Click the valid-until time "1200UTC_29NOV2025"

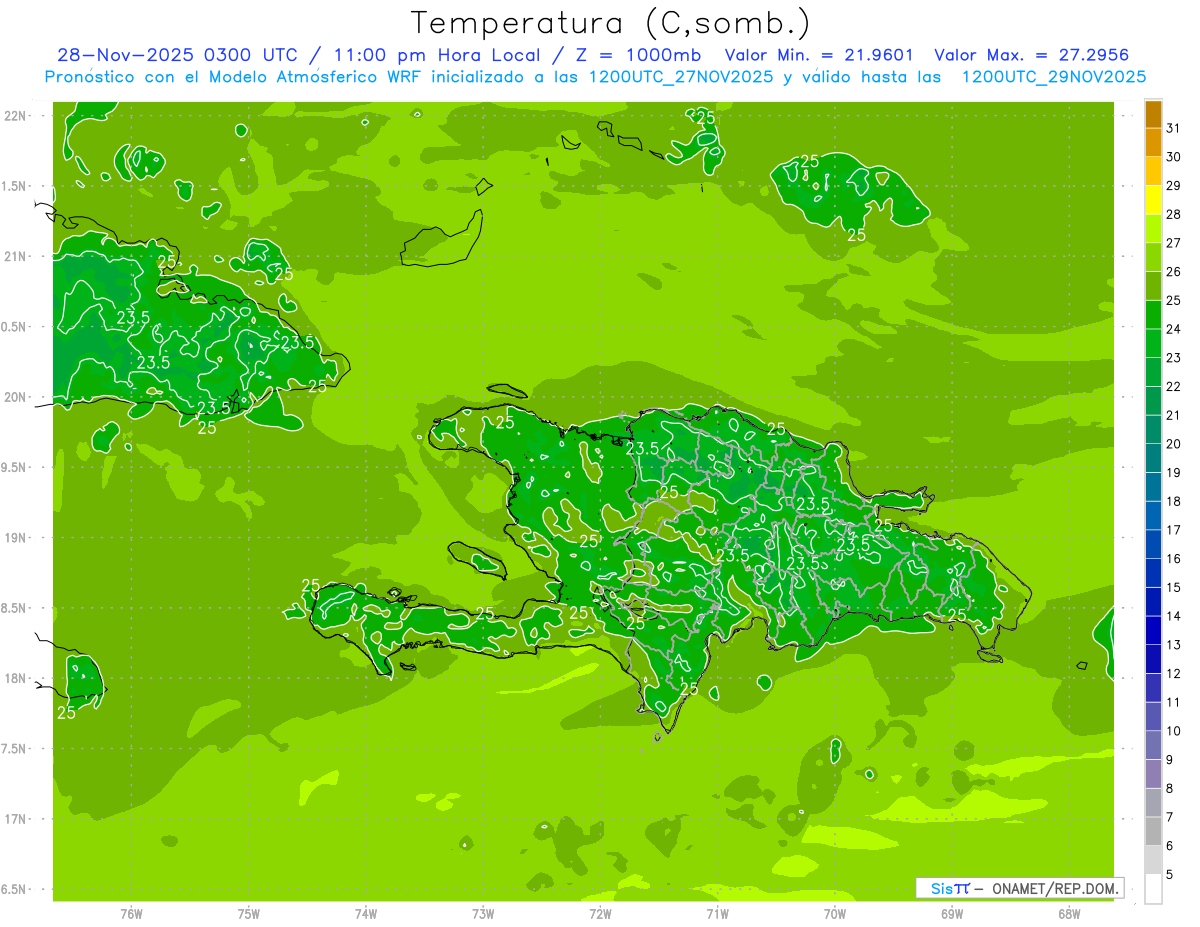pyautogui.click(x=1053, y=77)
